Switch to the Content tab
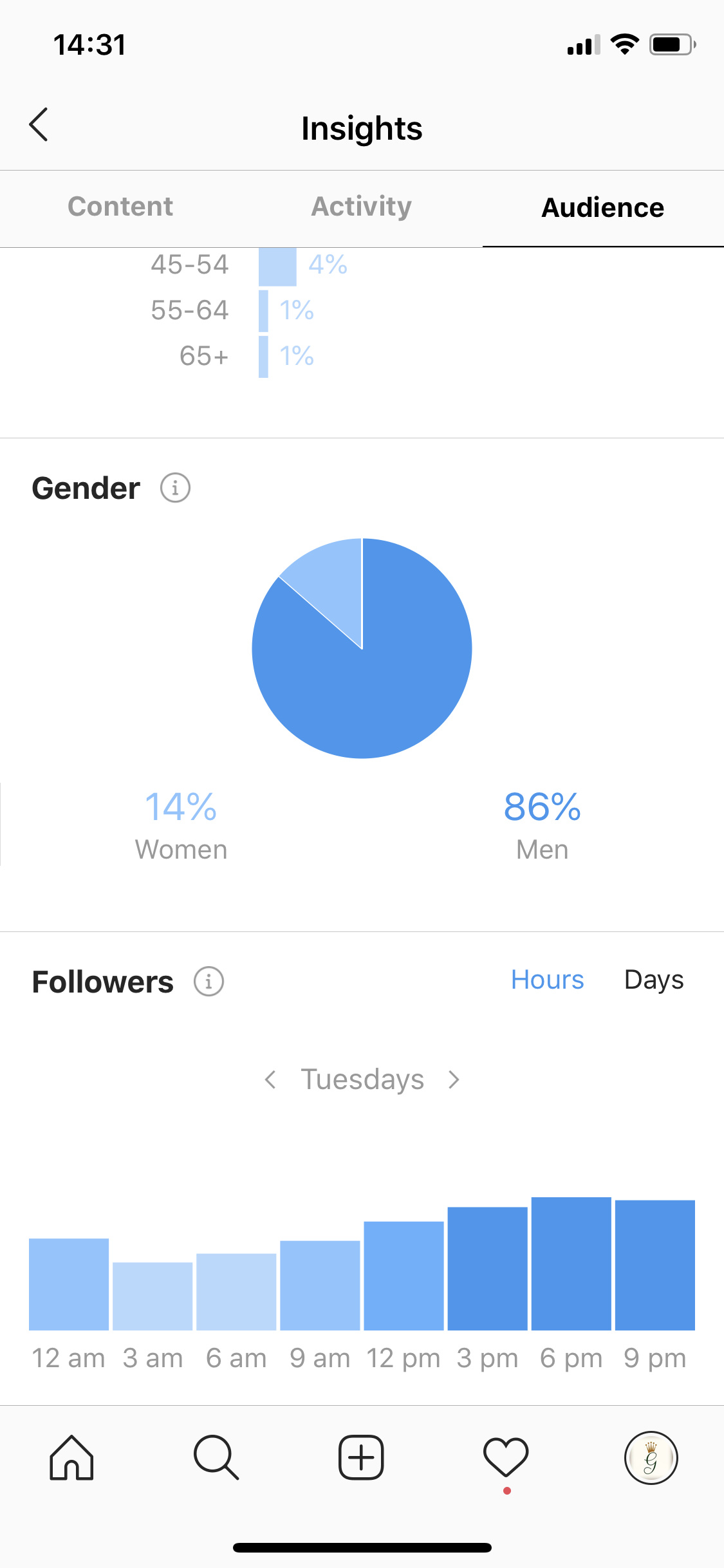Screen dimensions: 724x1568 (x=120, y=207)
